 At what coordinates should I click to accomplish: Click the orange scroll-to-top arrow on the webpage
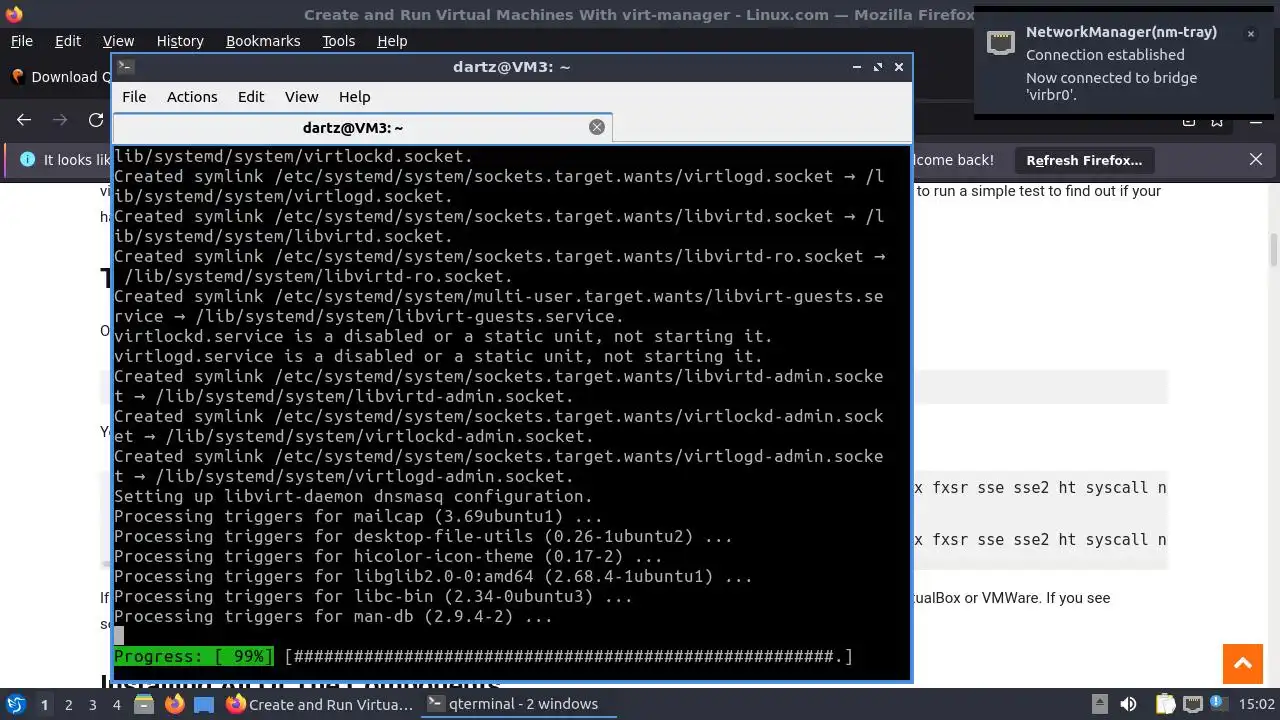1243,664
